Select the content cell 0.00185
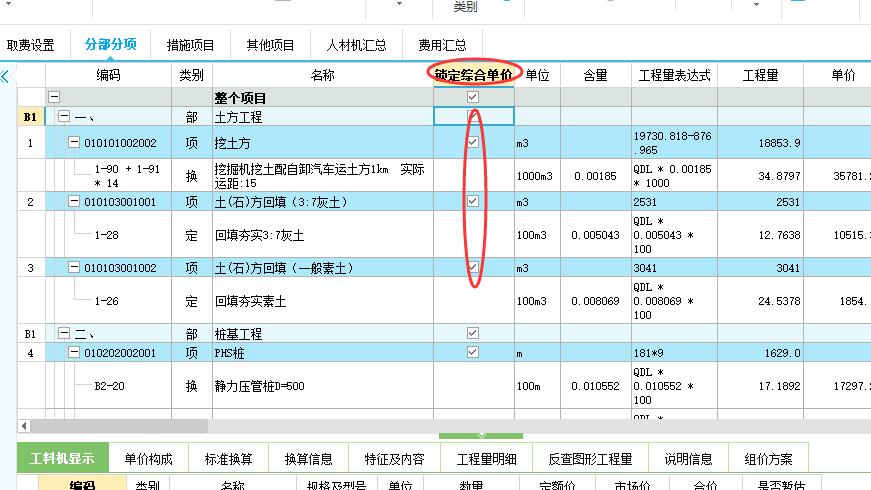 pyautogui.click(x=595, y=176)
